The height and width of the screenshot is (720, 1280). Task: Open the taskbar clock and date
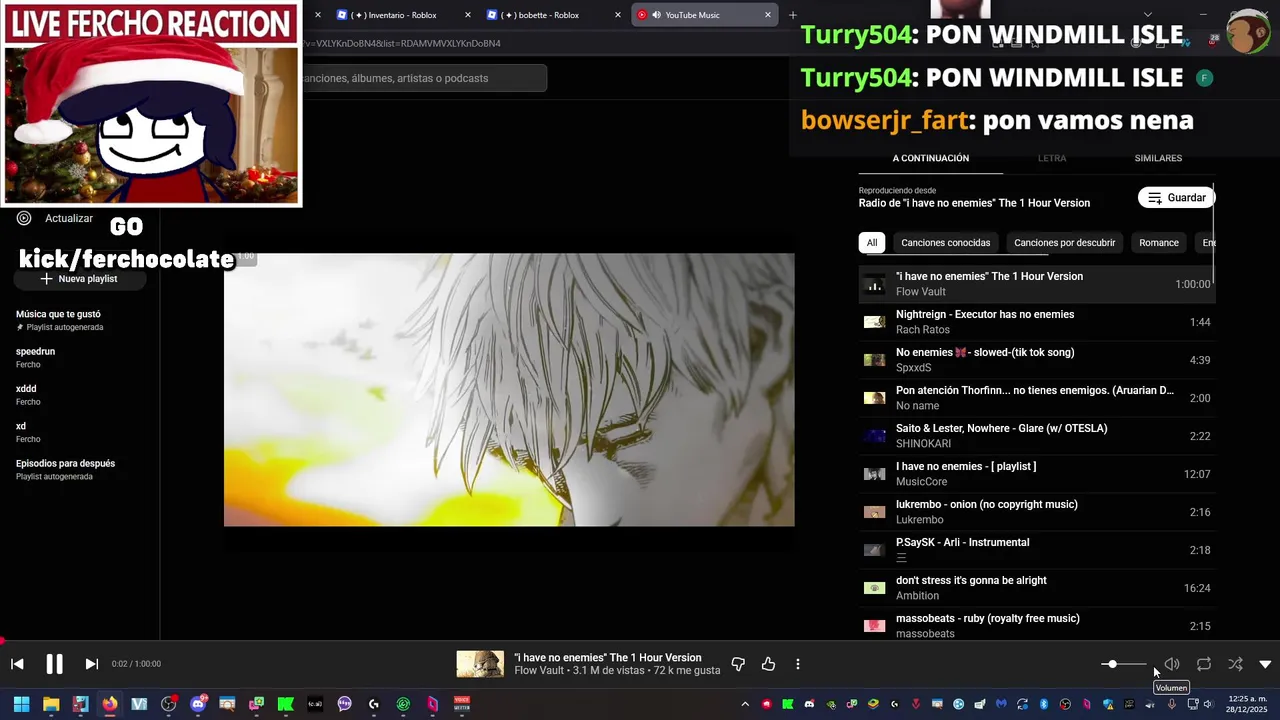1247,704
